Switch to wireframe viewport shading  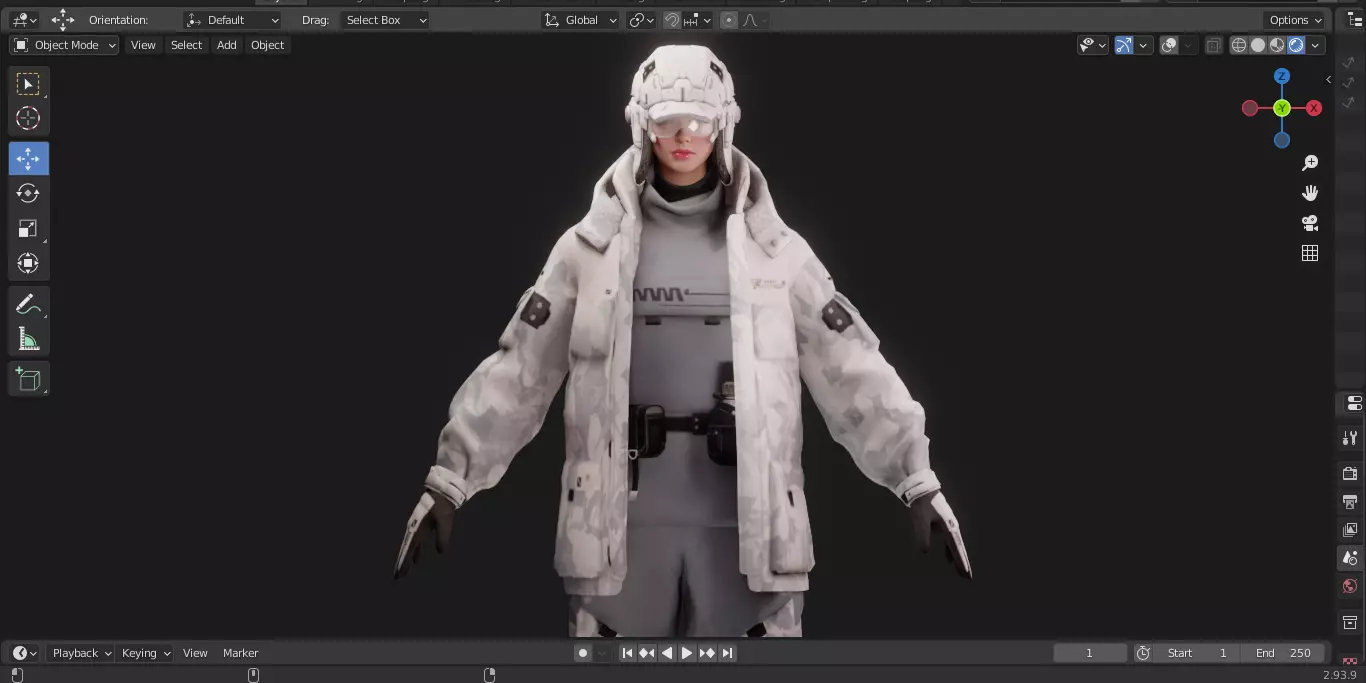click(1239, 45)
